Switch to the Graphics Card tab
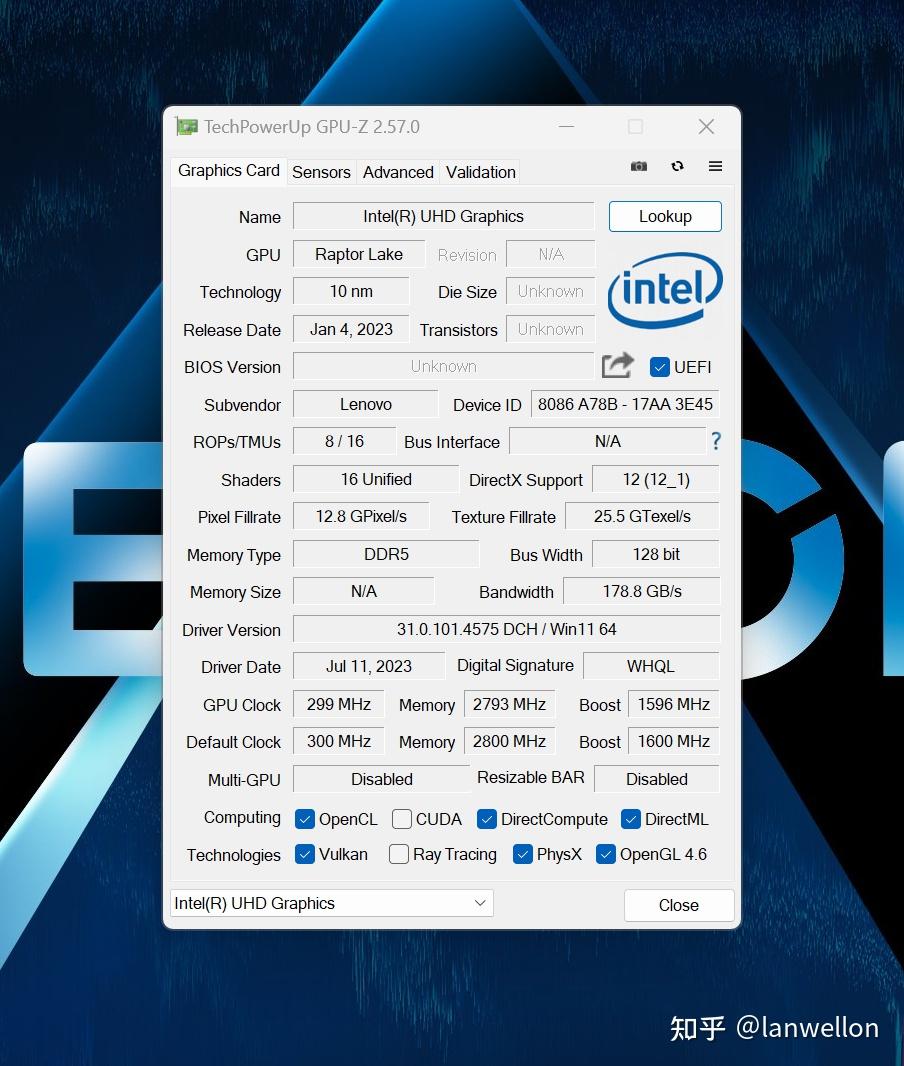904x1066 pixels. point(228,171)
